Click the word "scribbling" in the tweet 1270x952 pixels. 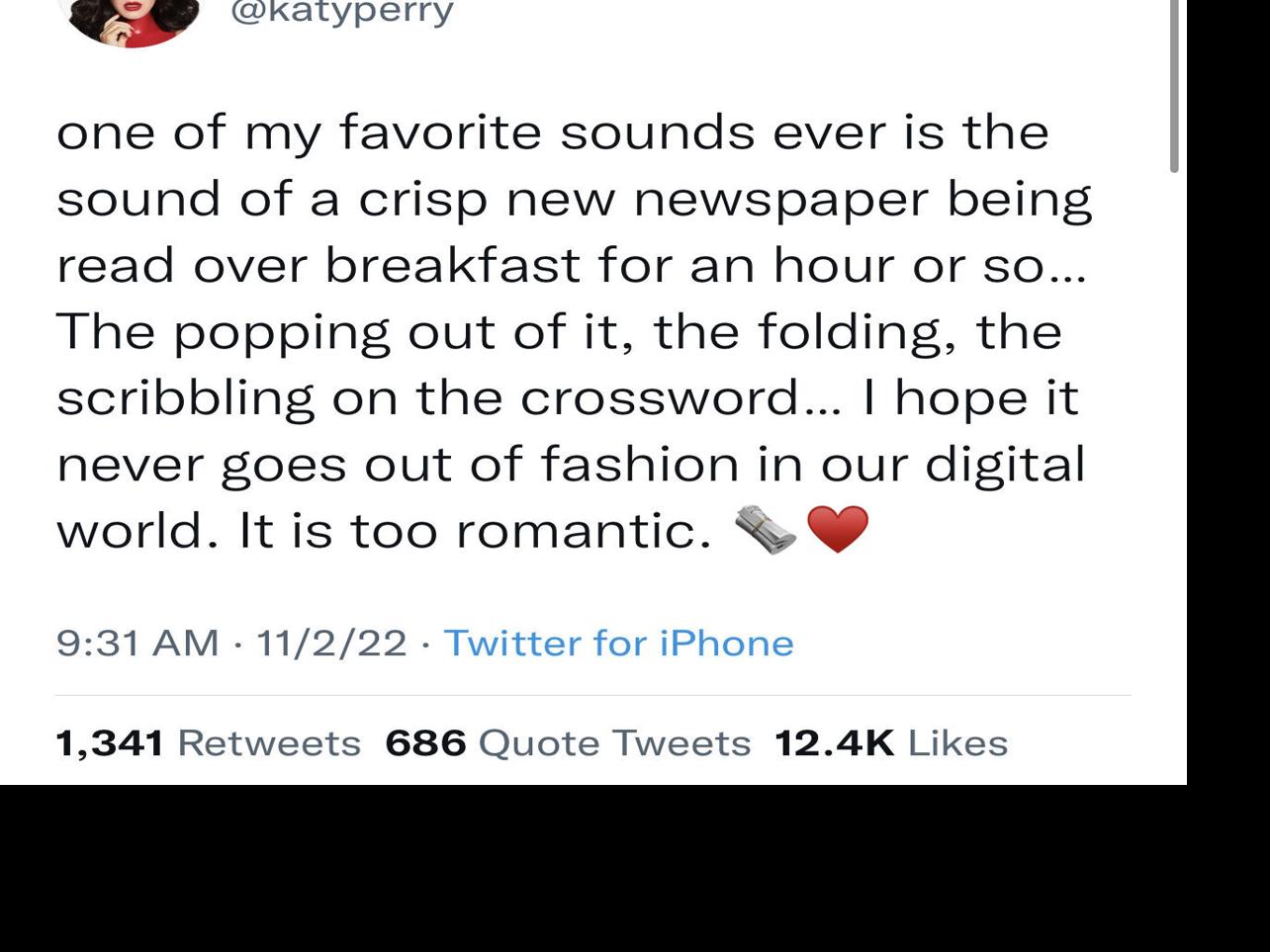[x=185, y=397]
